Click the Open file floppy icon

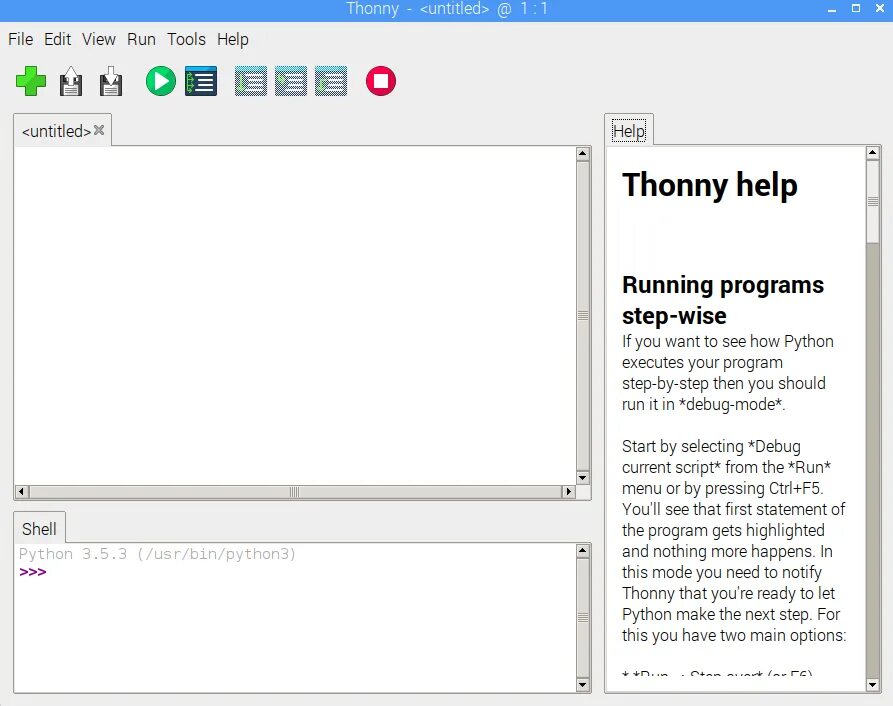(x=71, y=81)
